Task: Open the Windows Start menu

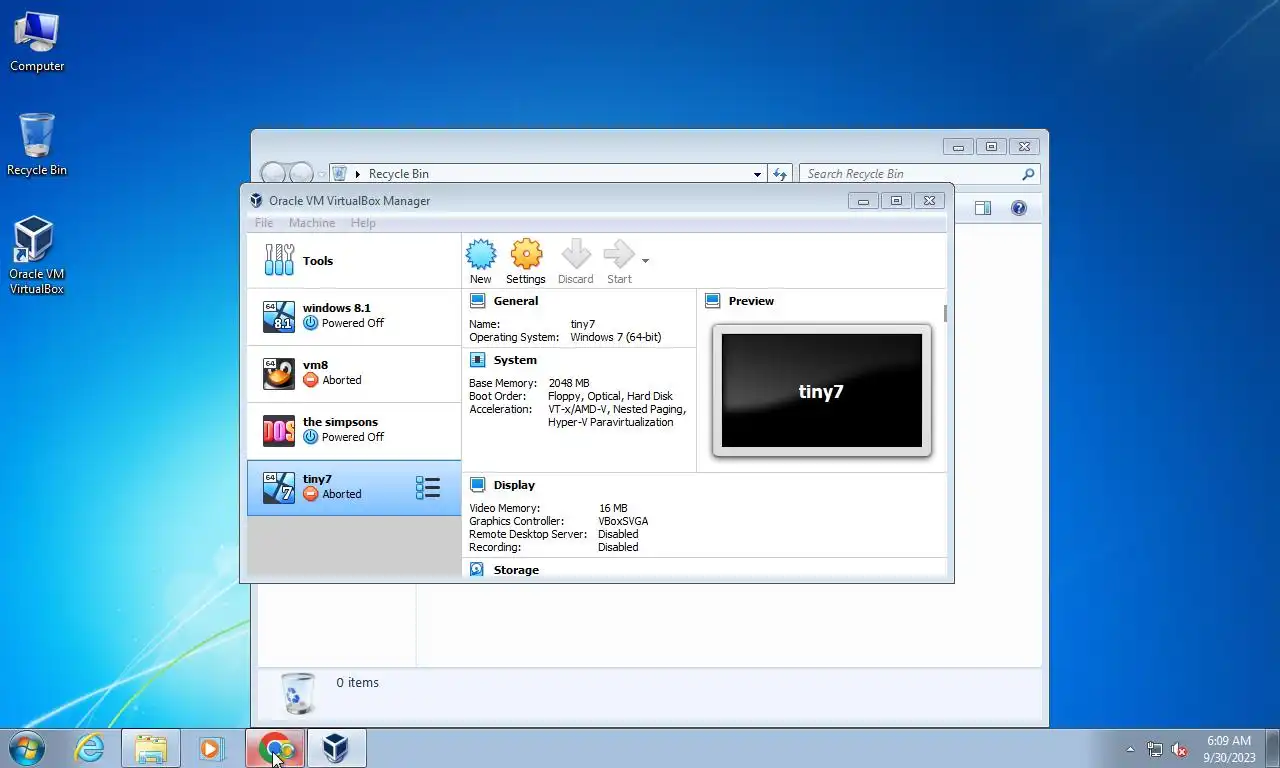Action: [26, 748]
